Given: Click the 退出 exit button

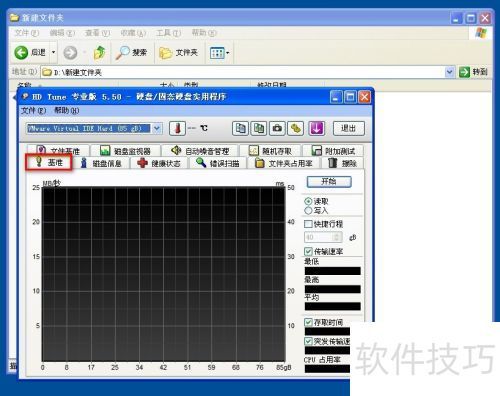Looking at the screenshot, I should tap(349, 128).
